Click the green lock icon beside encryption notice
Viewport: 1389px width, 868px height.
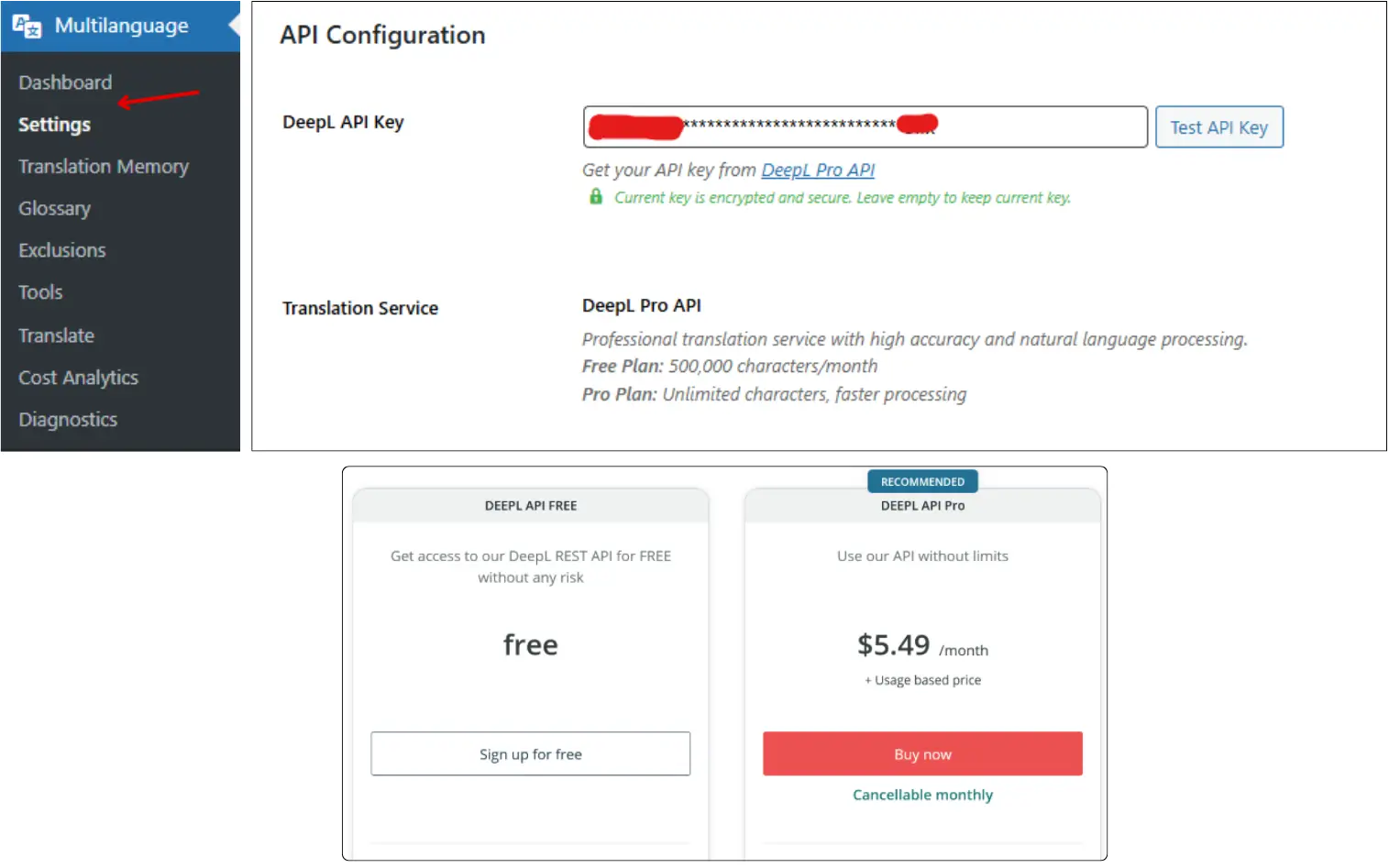[x=595, y=197]
